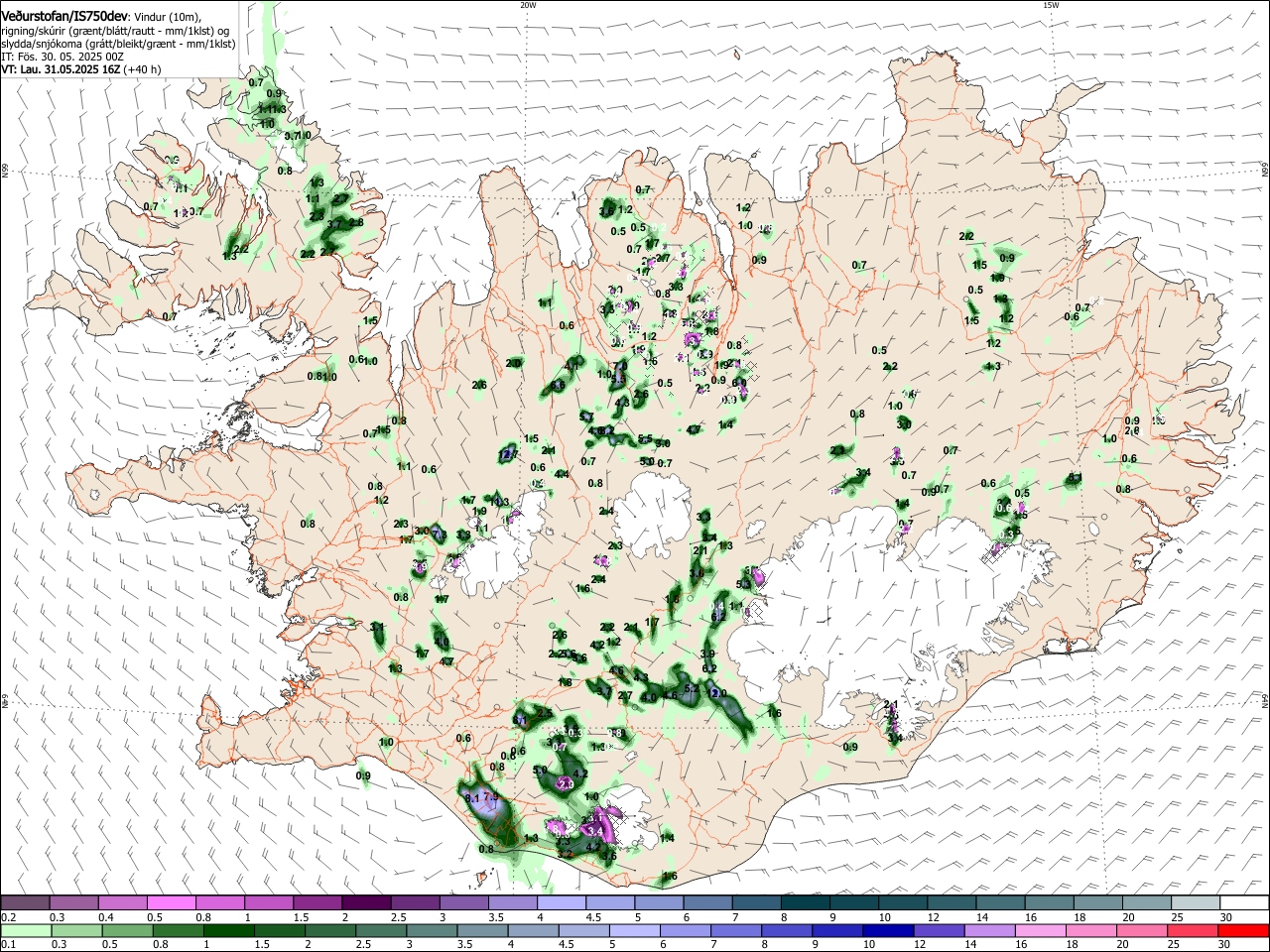Pick the dusky purple swatch above upper-scale 0.2

tap(25, 903)
